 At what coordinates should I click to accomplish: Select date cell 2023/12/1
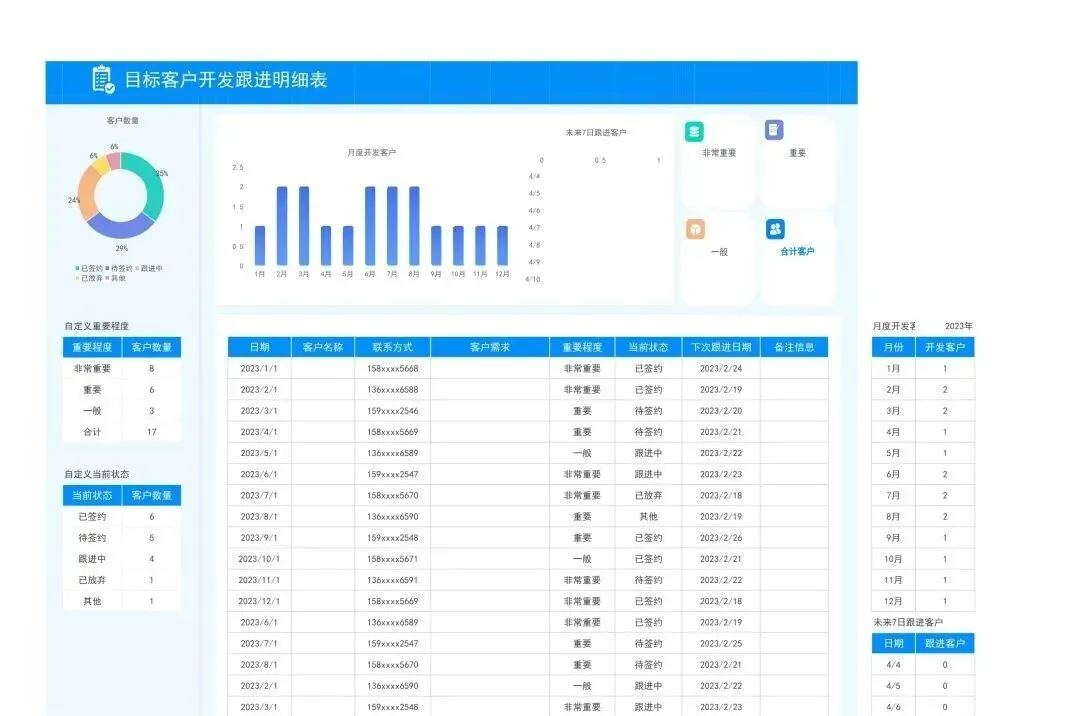point(259,601)
